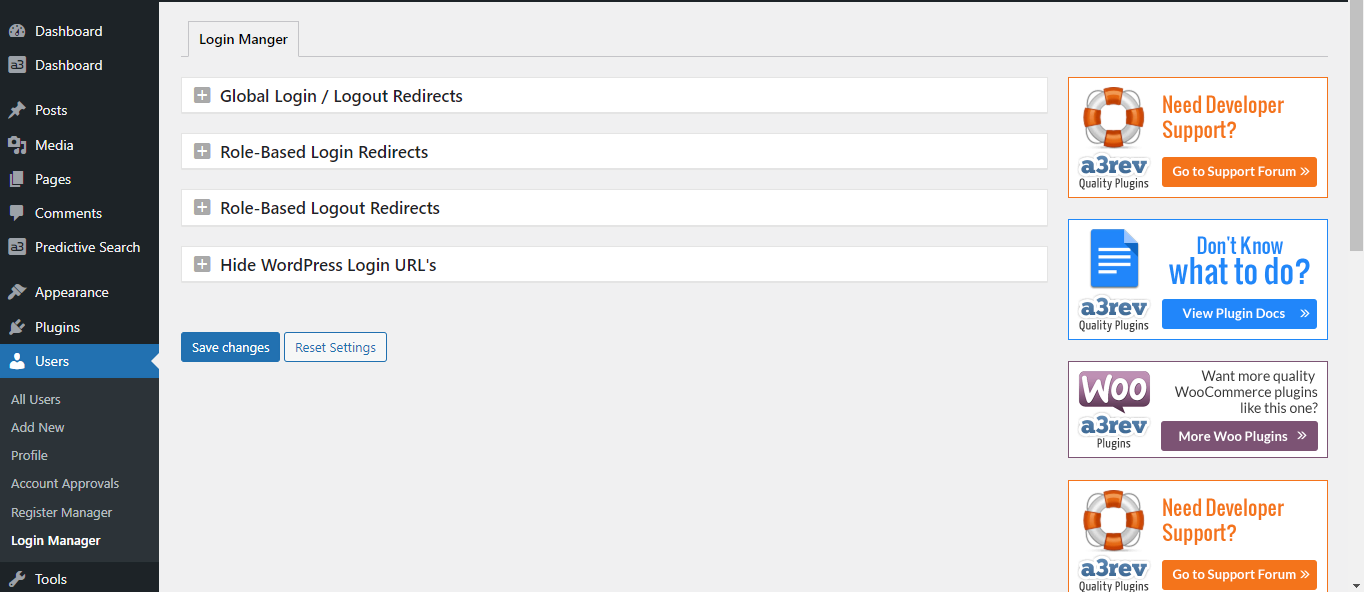Click the Reset Settings button
Viewport: 1364px width, 592px height.
(x=335, y=347)
